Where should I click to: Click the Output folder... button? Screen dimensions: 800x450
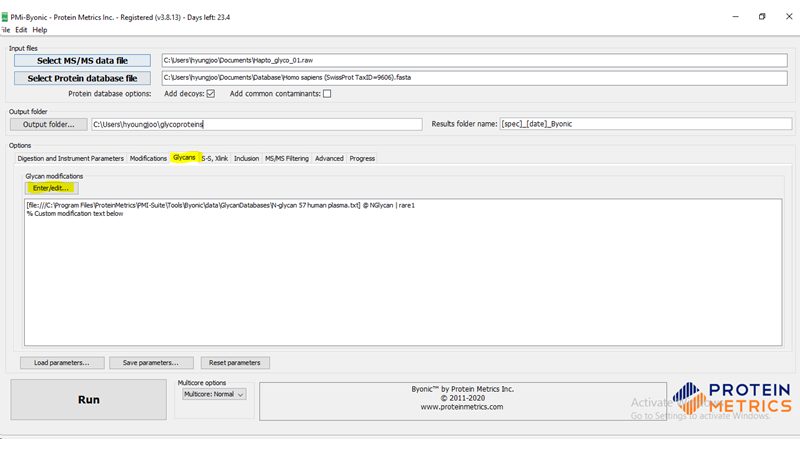point(48,124)
